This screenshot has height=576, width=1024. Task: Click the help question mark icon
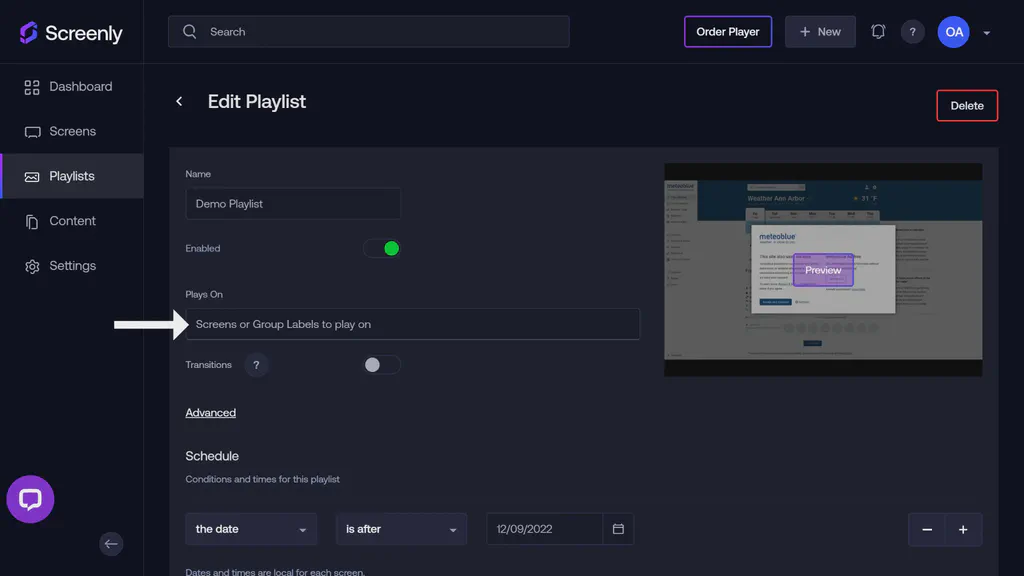pyautogui.click(x=912, y=31)
